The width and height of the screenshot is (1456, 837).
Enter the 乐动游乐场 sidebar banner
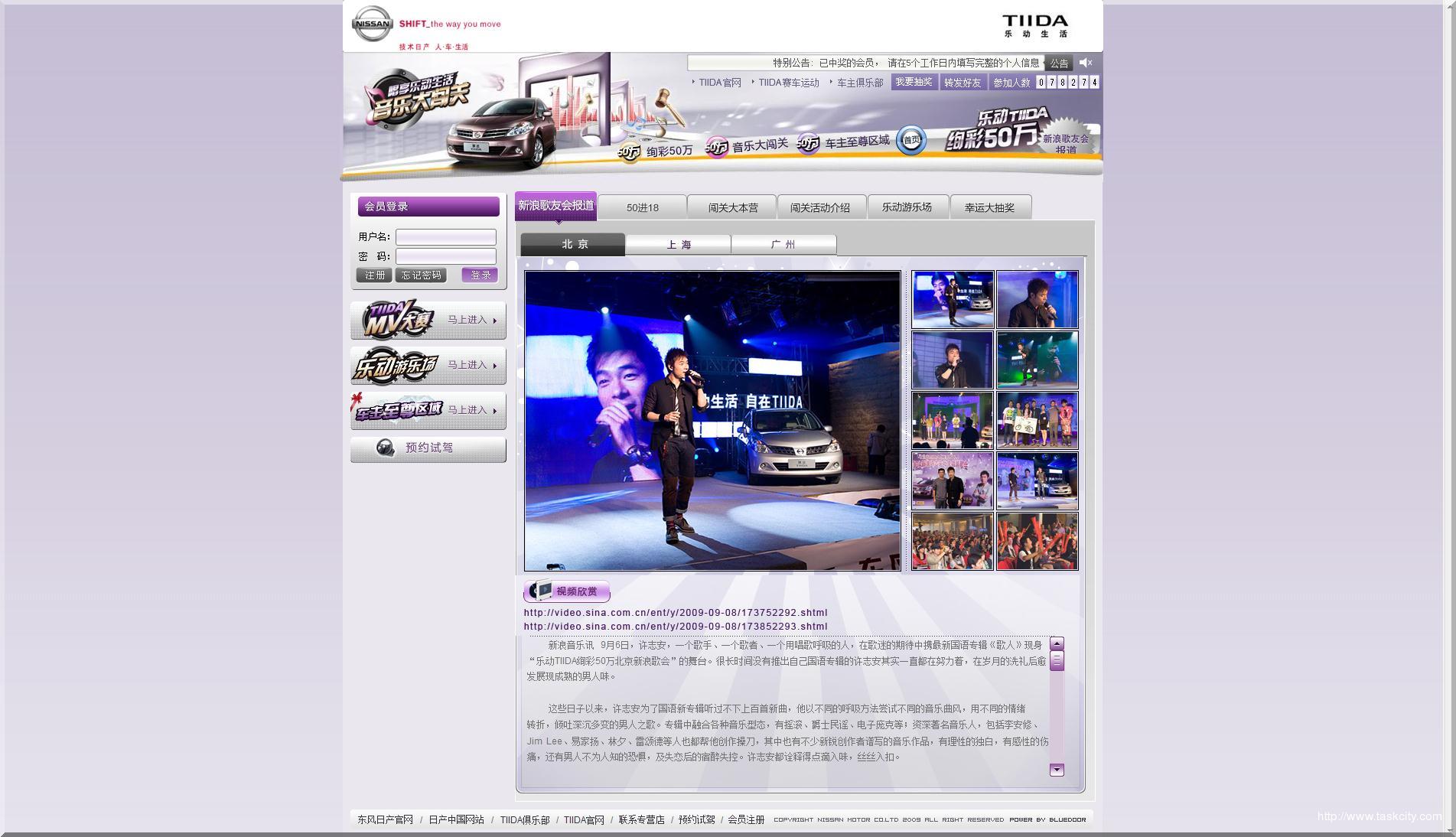tap(428, 365)
